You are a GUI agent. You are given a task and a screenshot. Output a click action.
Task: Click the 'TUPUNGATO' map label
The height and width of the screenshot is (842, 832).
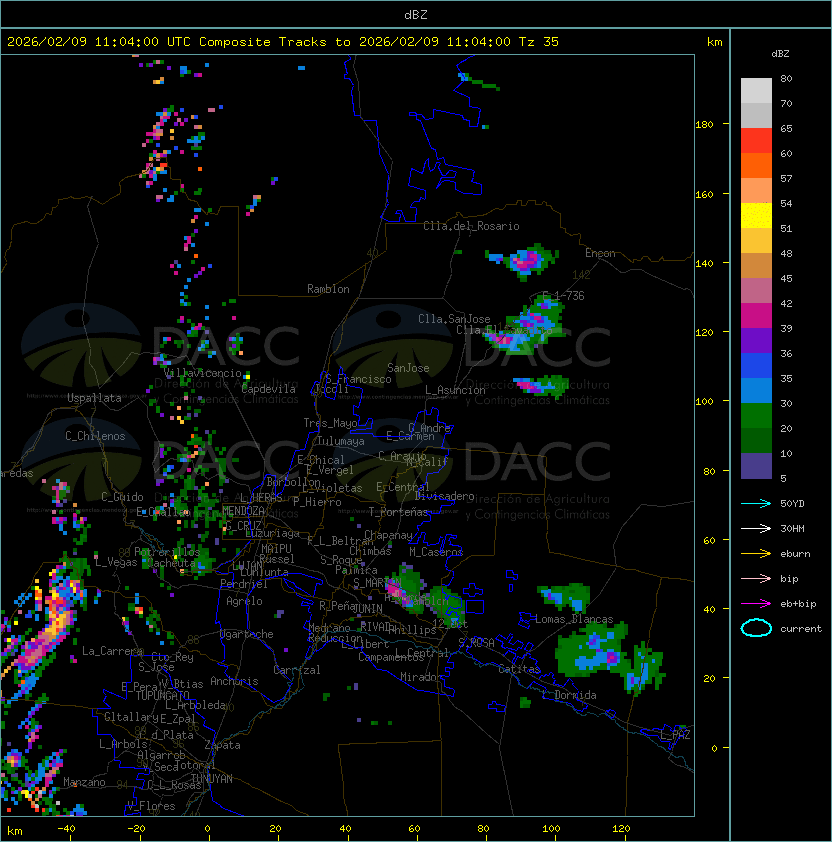163,695
